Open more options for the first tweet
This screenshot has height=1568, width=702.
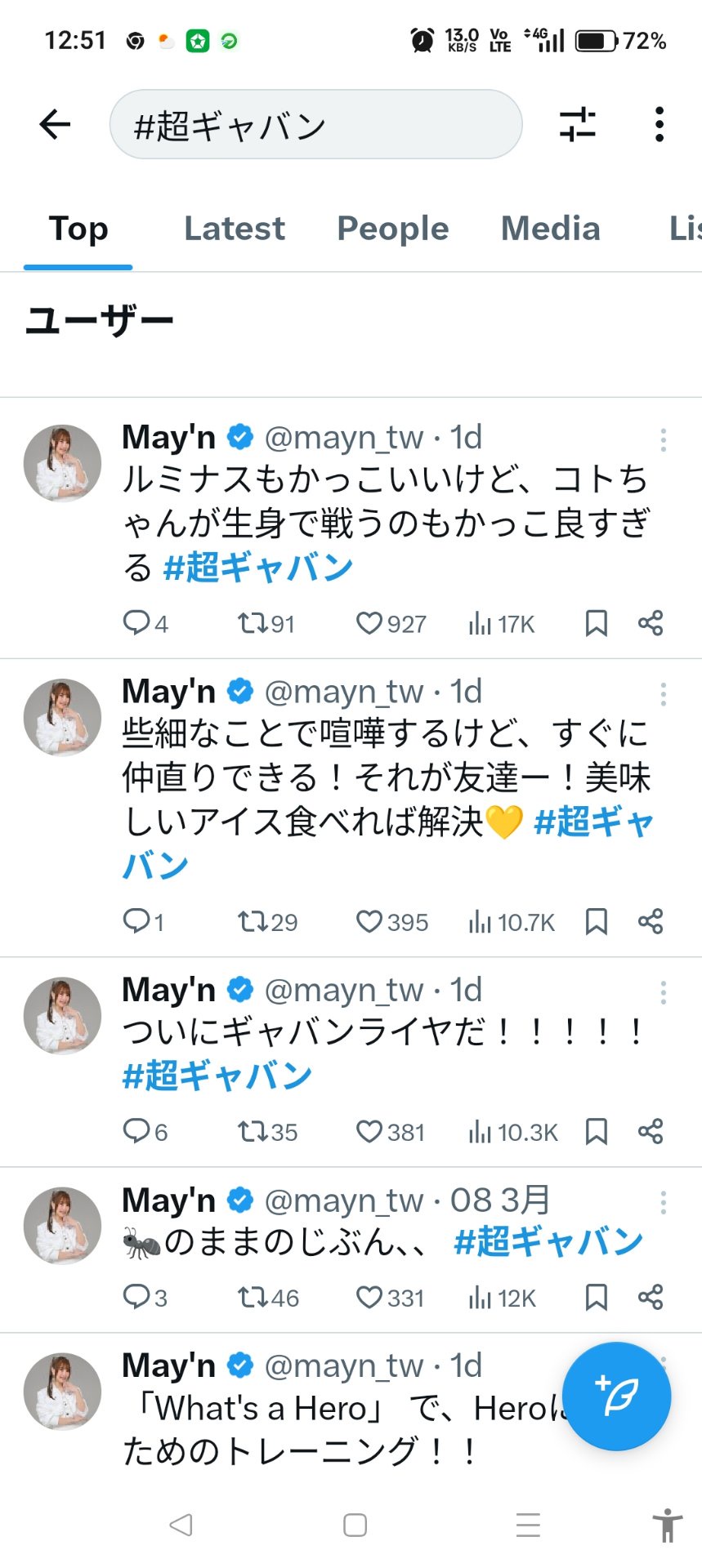tap(663, 440)
